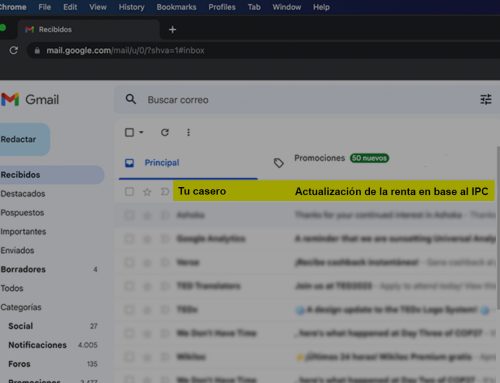The width and height of the screenshot is (500, 383).
Task: Compose a new email with Redactar
Action: 25,139
